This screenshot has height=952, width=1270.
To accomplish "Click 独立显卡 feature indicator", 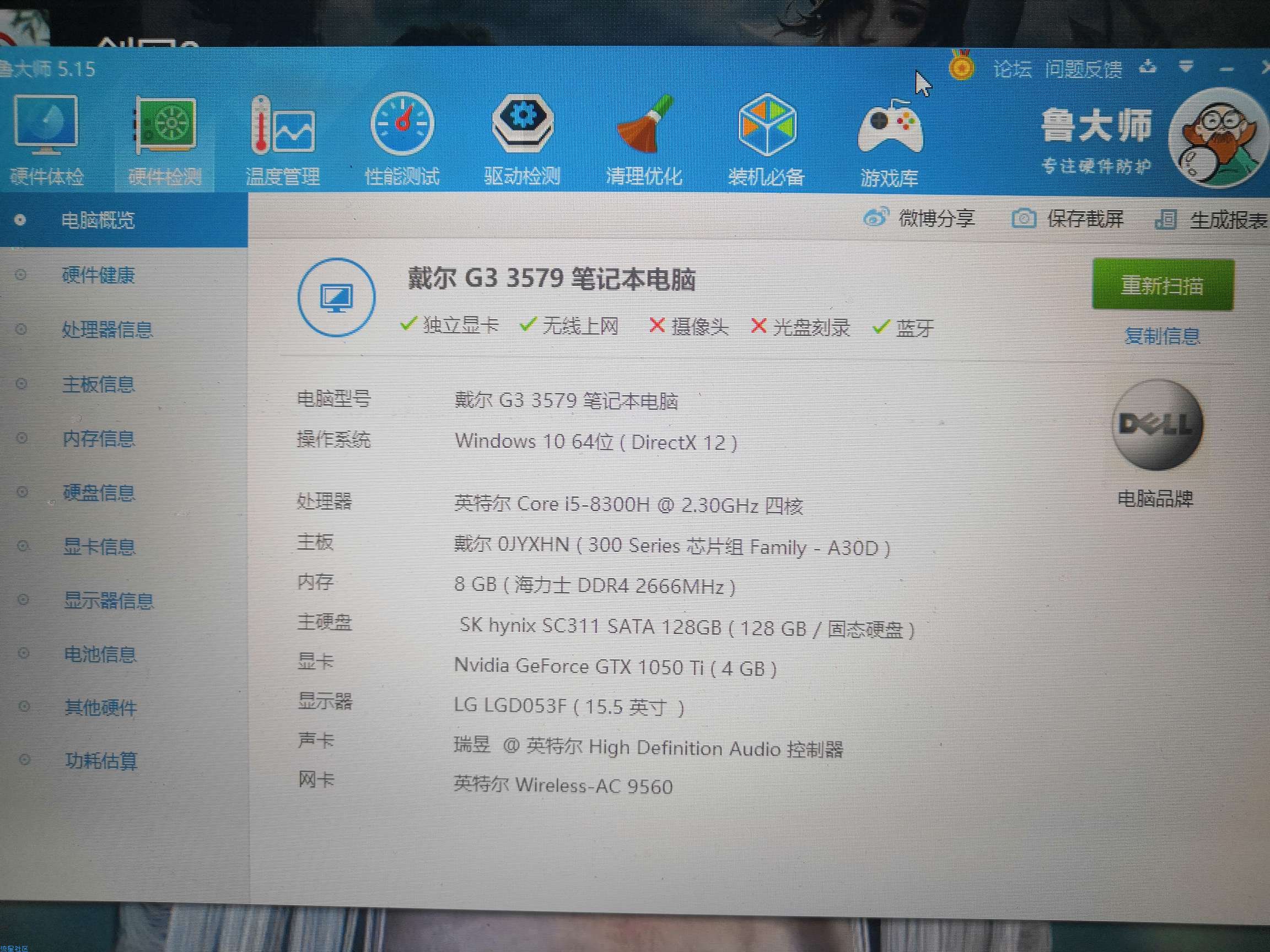I will [450, 326].
